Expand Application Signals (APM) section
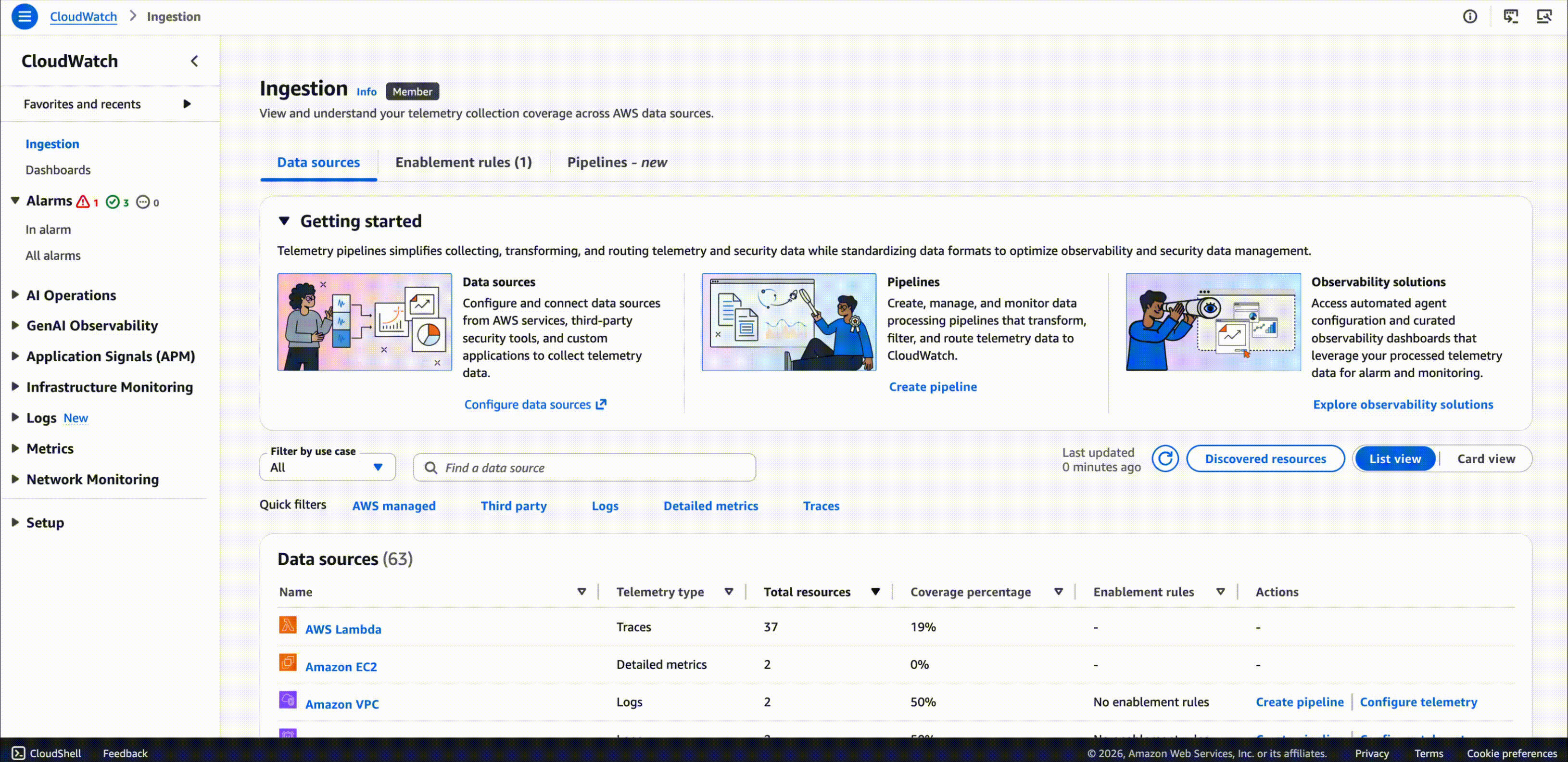The height and width of the screenshot is (762, 1568). coord(15,356)
